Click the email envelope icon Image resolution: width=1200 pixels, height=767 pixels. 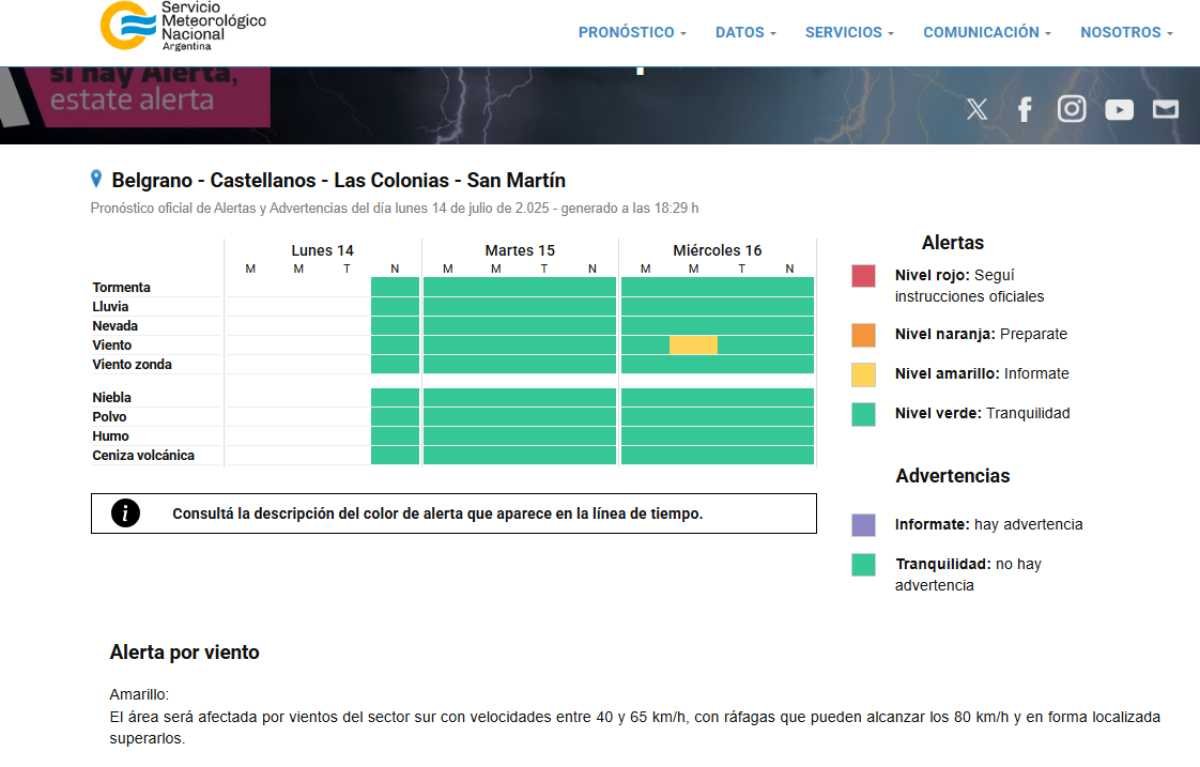tap(1165, 109)
